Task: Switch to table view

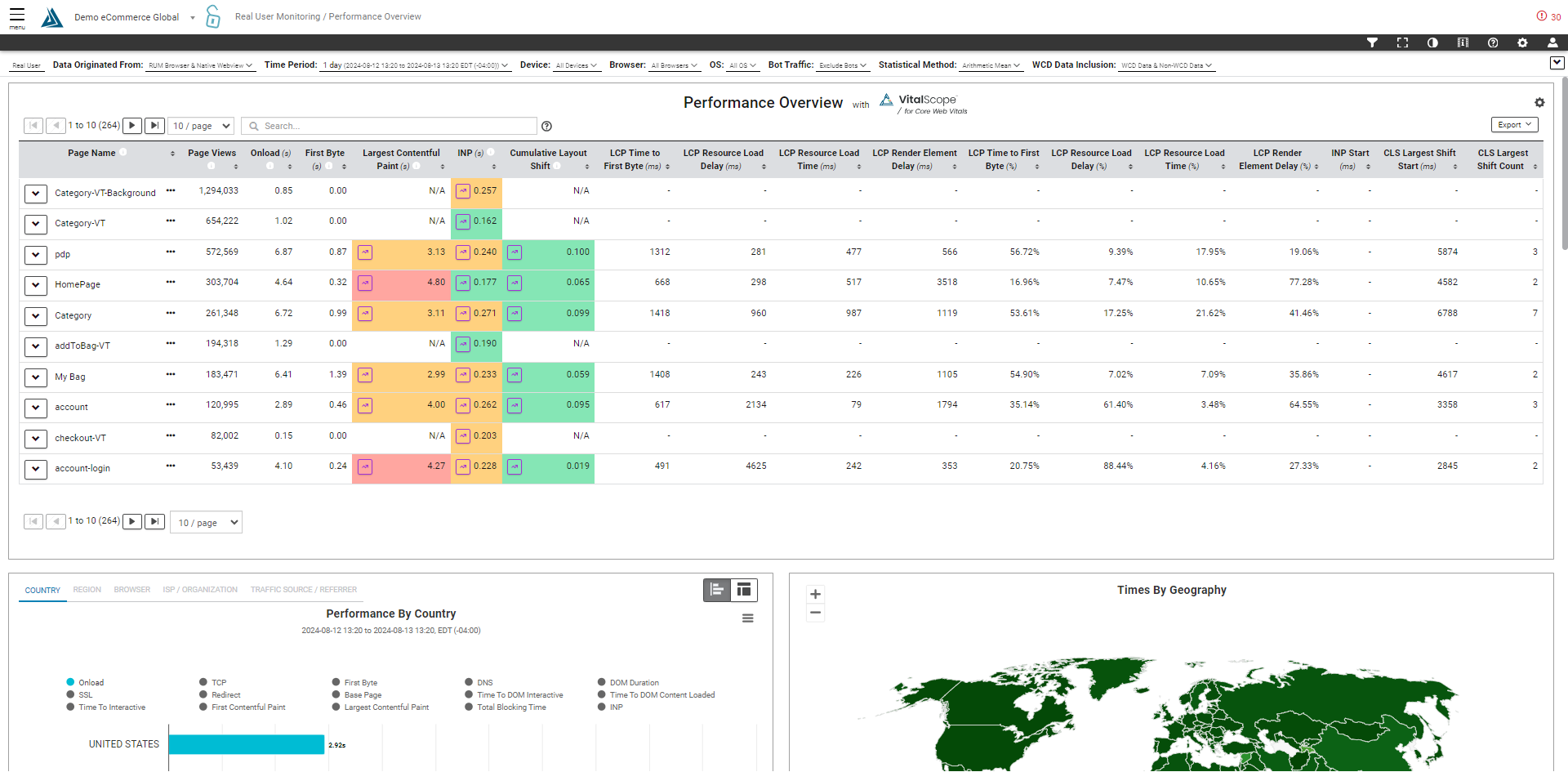Action: 744,590
